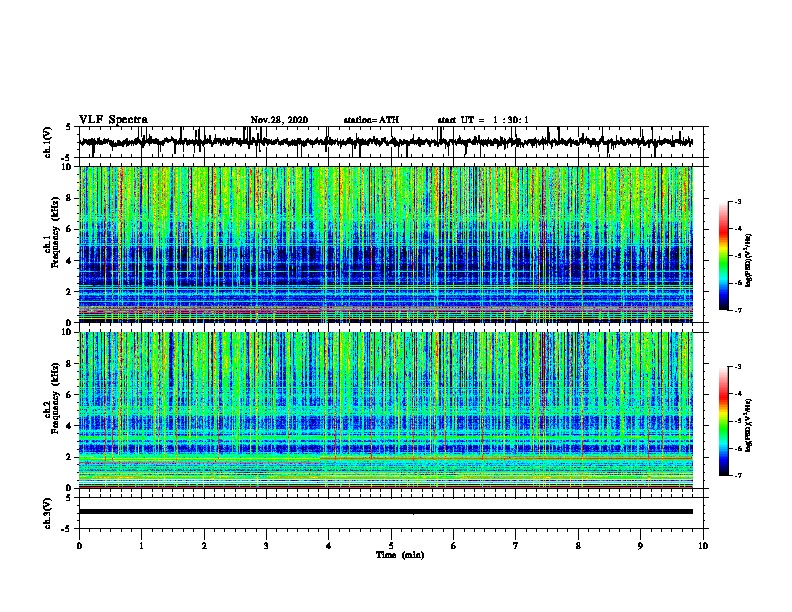Click the date "Nov.28, 2020"
Screen dimensions: 792x612
[x=279, y=120]
